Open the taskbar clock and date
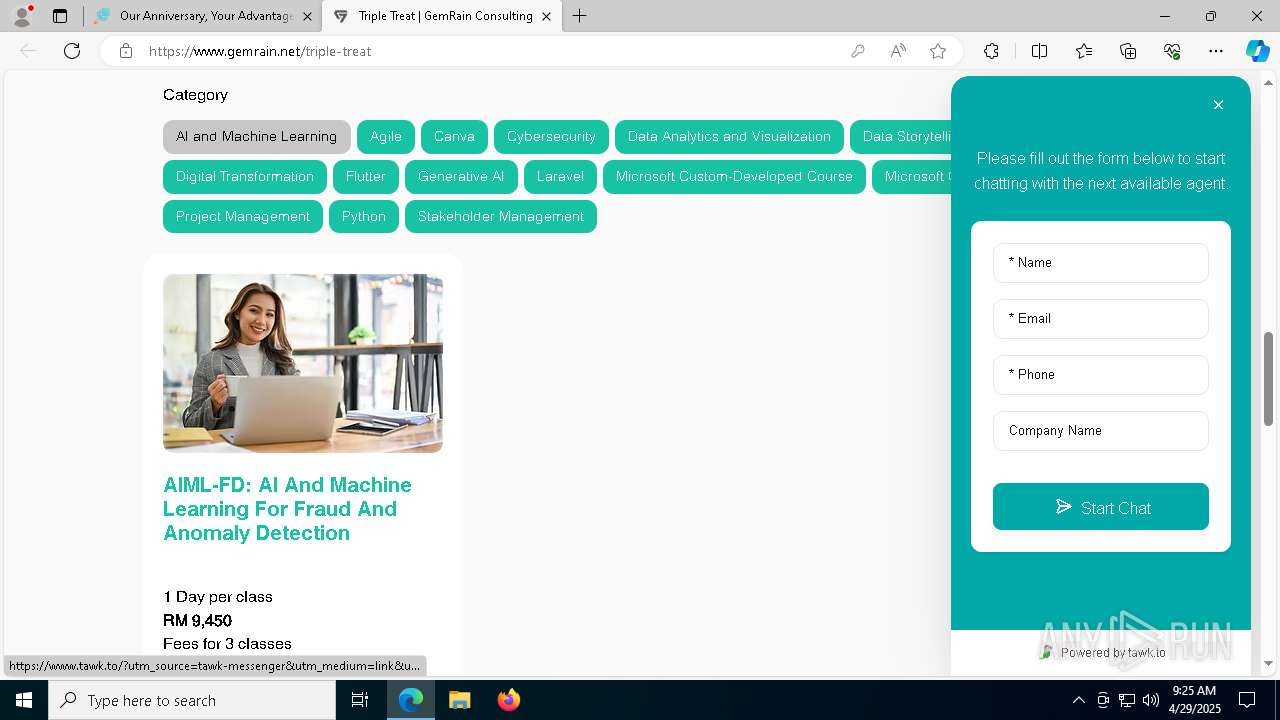Image resolution: width=1280 pixels, height=720 pixels. [x=1195, y=700]
